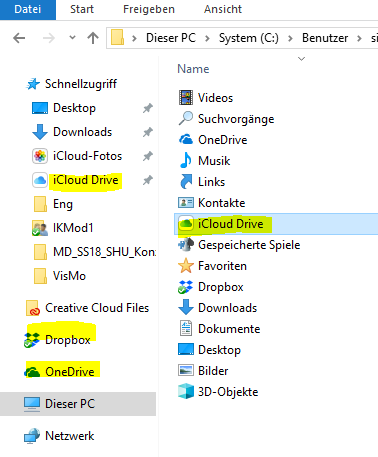
Task: Open iCloud Drive in the navigation pane
Action: 86,180
